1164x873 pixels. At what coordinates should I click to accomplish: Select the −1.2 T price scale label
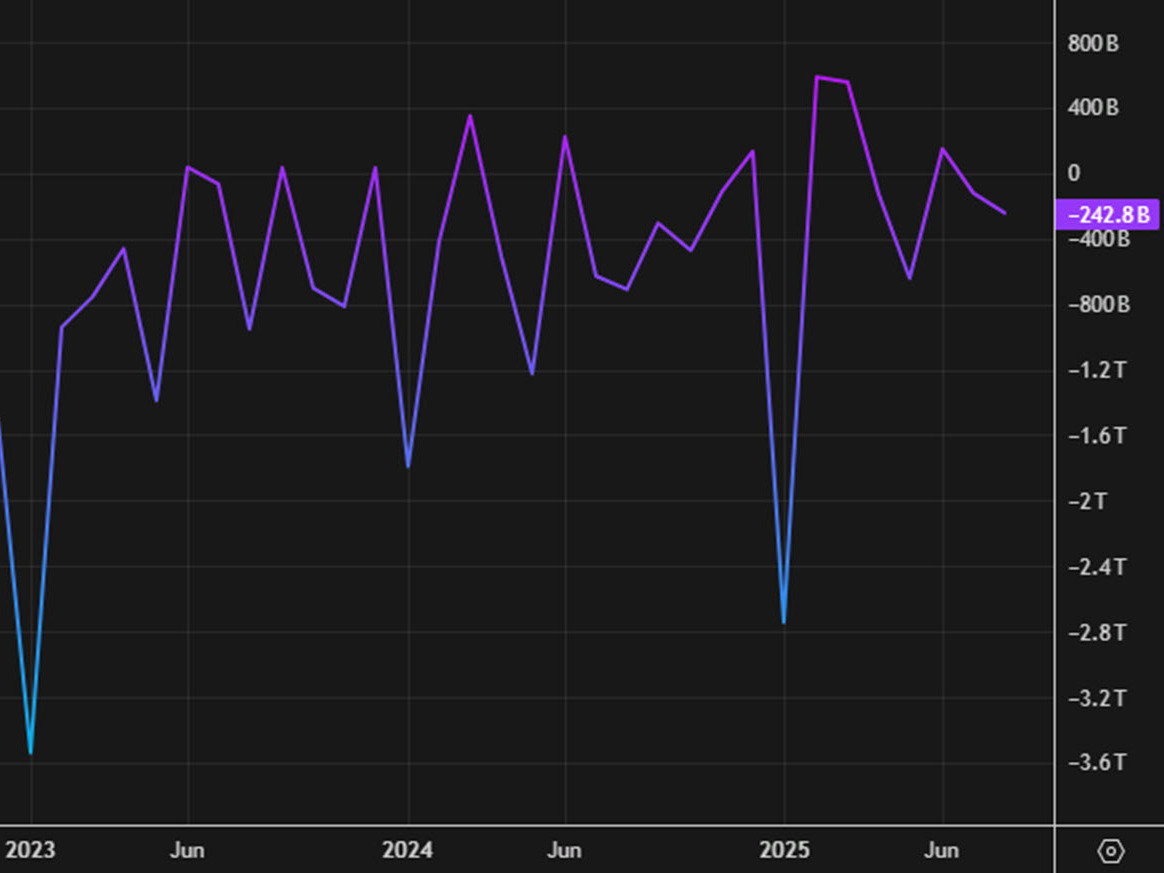coord(1097,371)
